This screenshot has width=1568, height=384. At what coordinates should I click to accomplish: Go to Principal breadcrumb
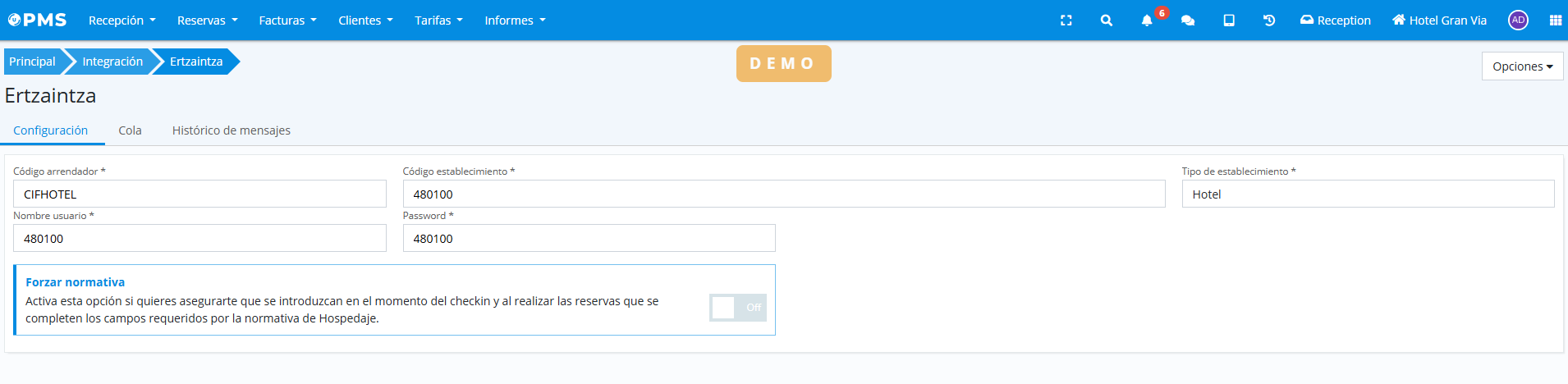click(32, 62)
